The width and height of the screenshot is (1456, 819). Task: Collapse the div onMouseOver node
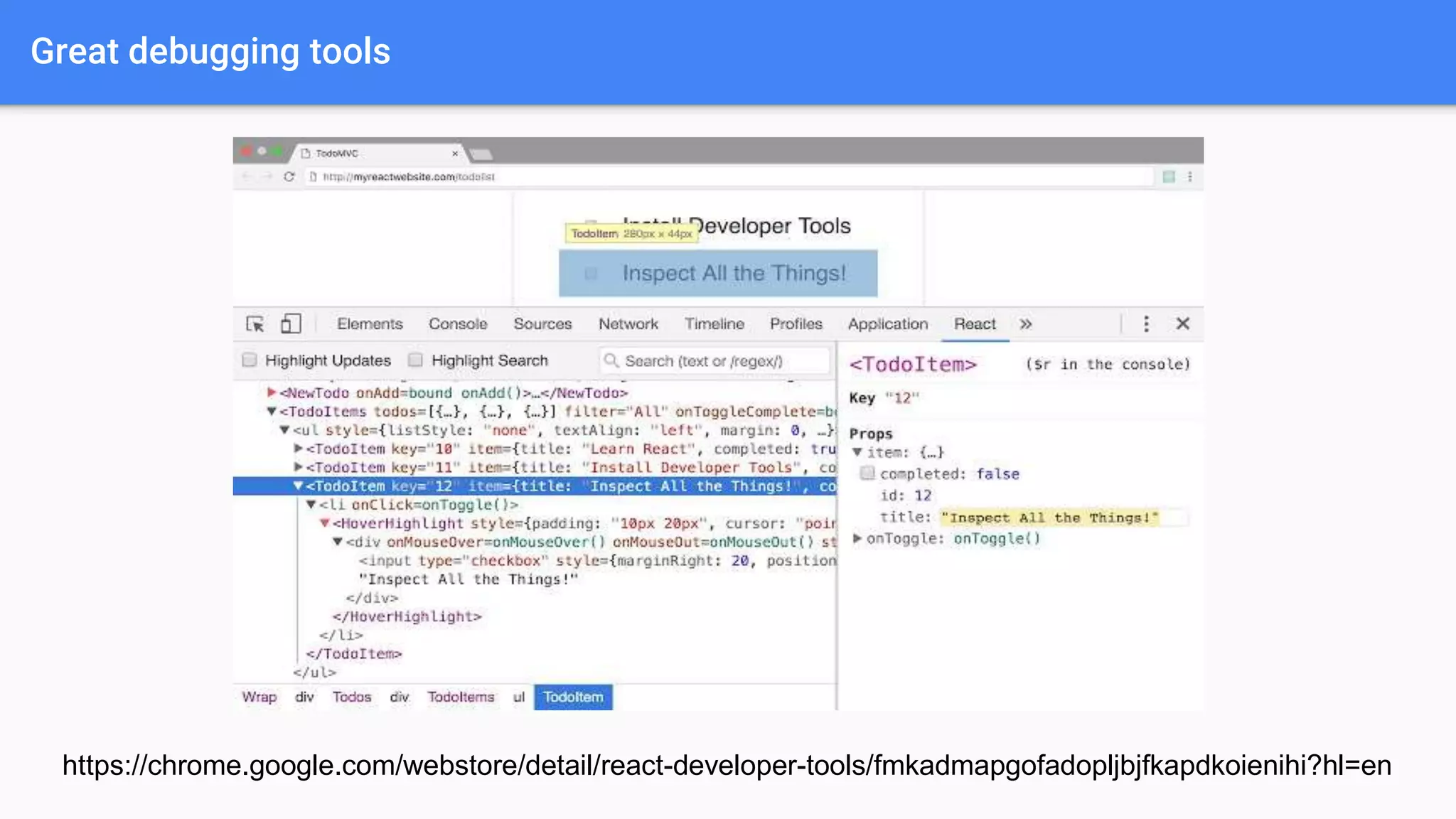[x=338, y=542]
